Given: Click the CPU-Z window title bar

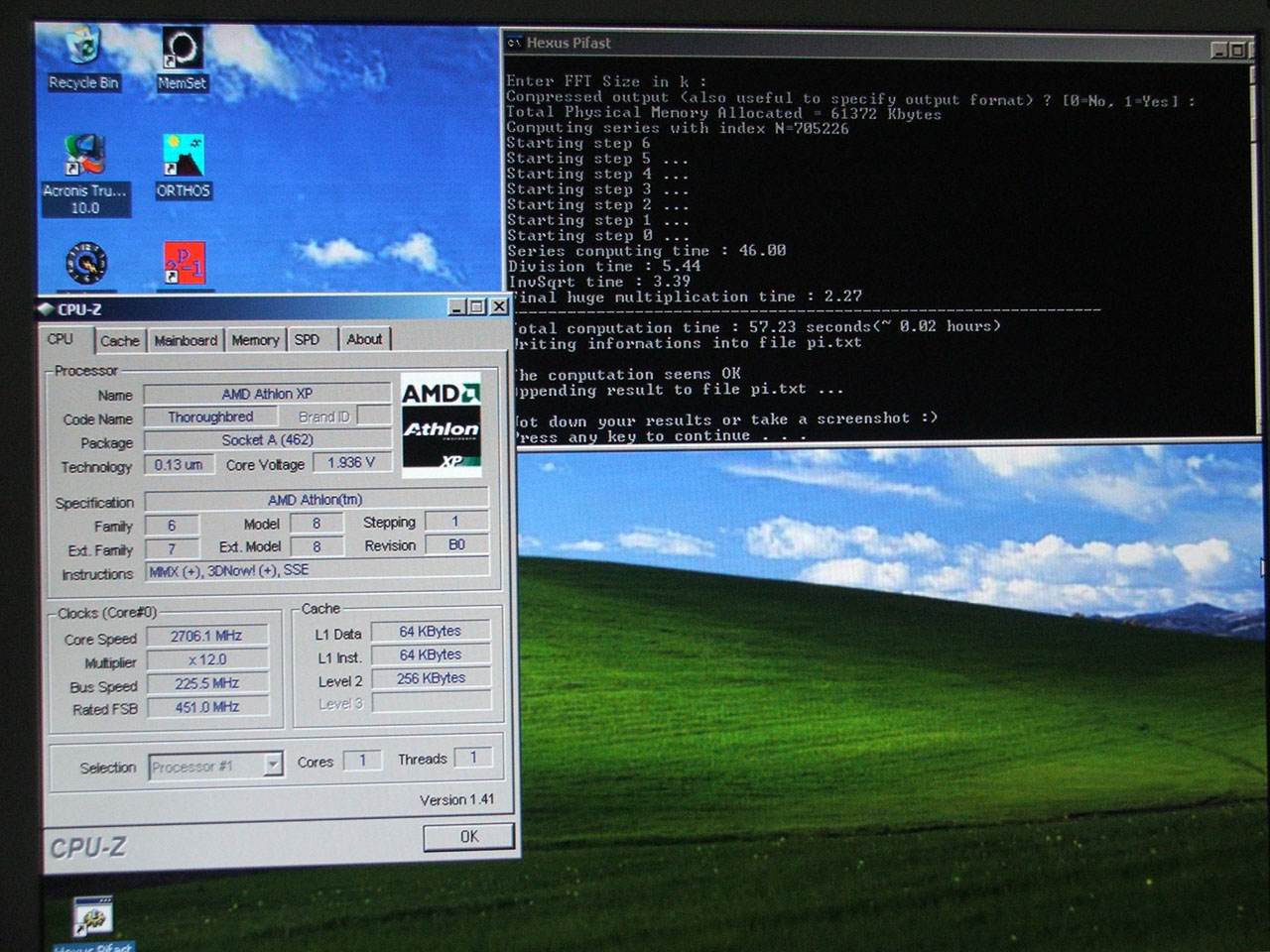Looking at the screenshot, I should 274,308.
